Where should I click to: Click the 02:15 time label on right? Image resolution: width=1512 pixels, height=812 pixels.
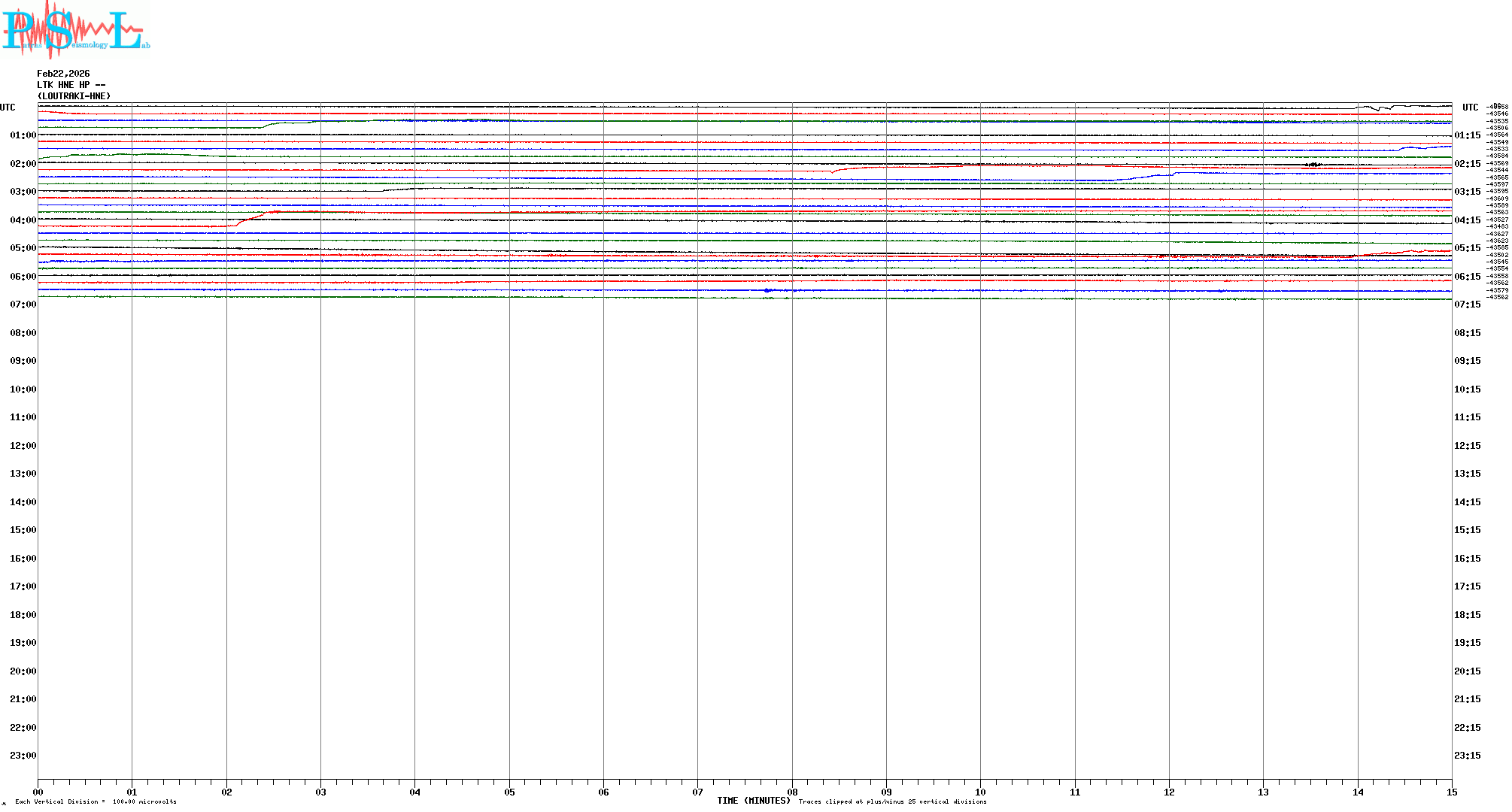1467,164
